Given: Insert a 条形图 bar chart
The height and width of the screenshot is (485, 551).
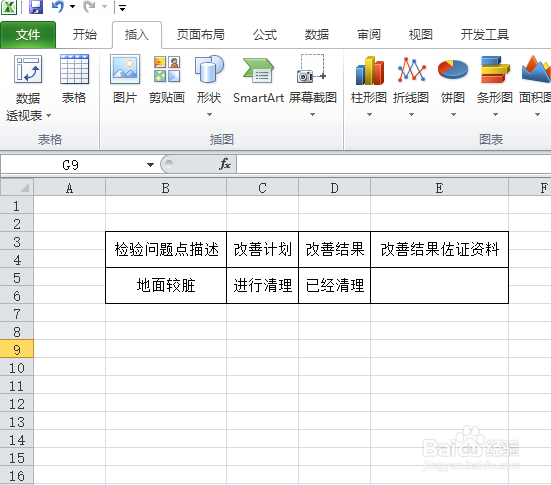Looking at the screenshot, I should tap(495, 79).
